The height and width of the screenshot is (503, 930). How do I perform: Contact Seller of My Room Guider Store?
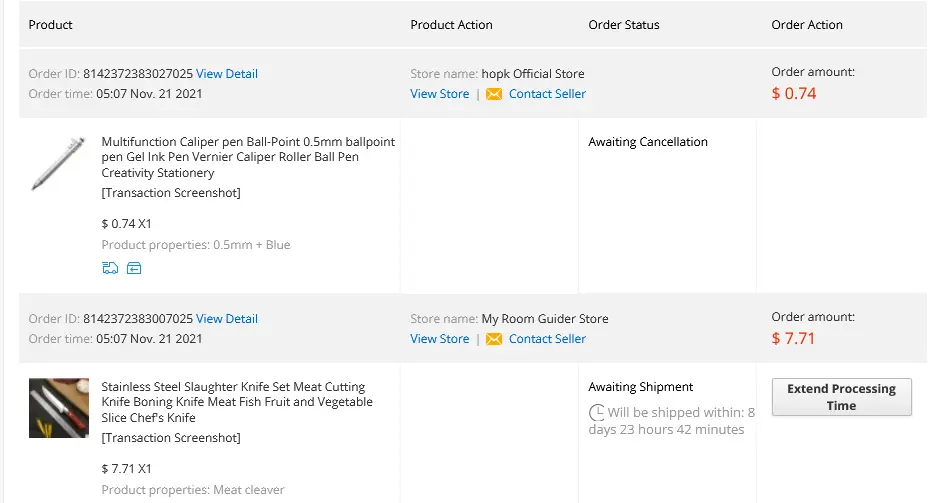coord(547,339)
